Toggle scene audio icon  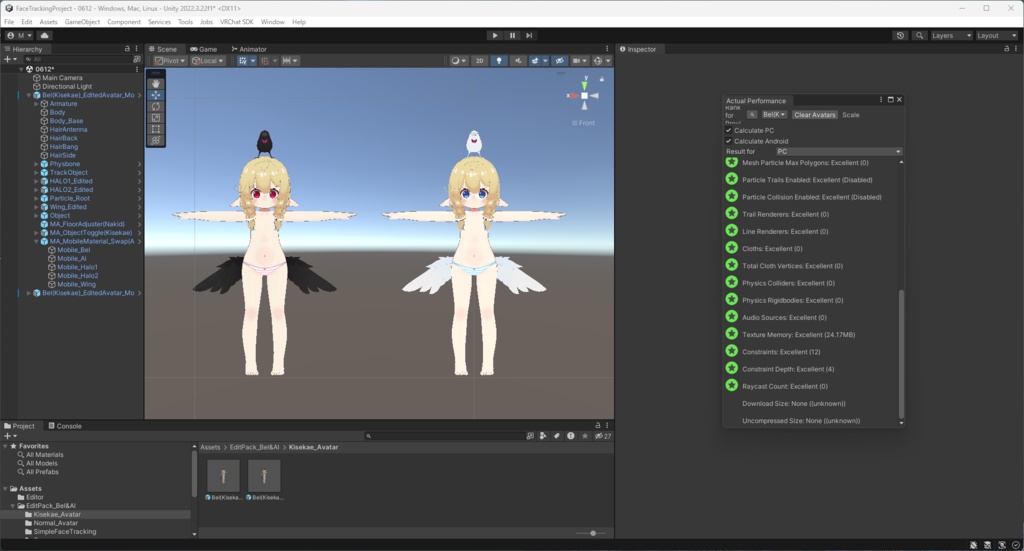point(518,61)
